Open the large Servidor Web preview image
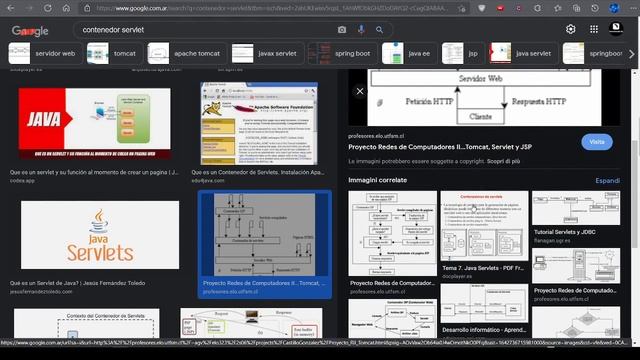The height and width of the screenshot is (360, 640). (x=484, y=97)
